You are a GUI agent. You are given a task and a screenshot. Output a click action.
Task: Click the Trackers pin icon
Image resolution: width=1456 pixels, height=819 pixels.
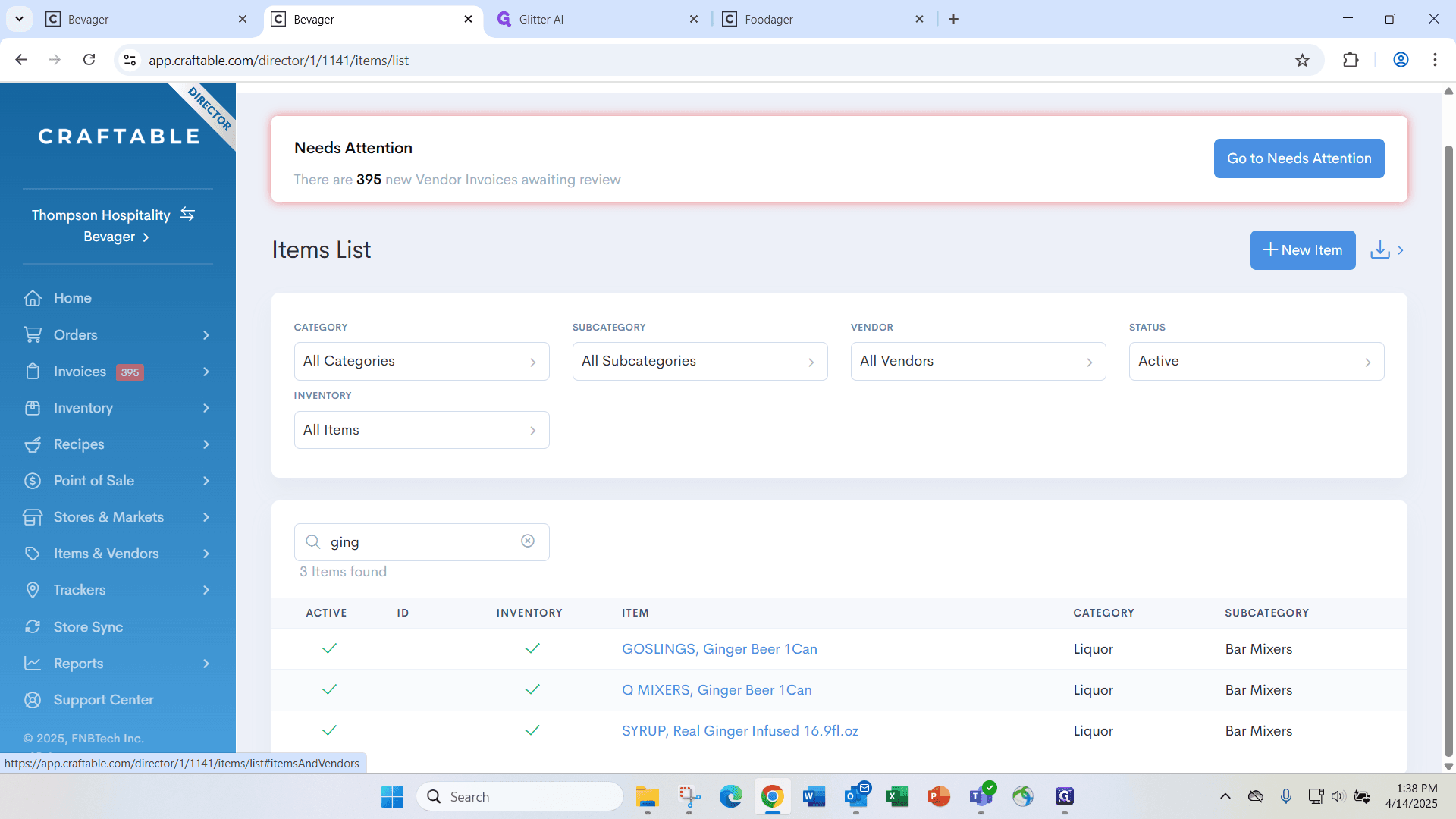pyautogui.click(x=33, y=590)
